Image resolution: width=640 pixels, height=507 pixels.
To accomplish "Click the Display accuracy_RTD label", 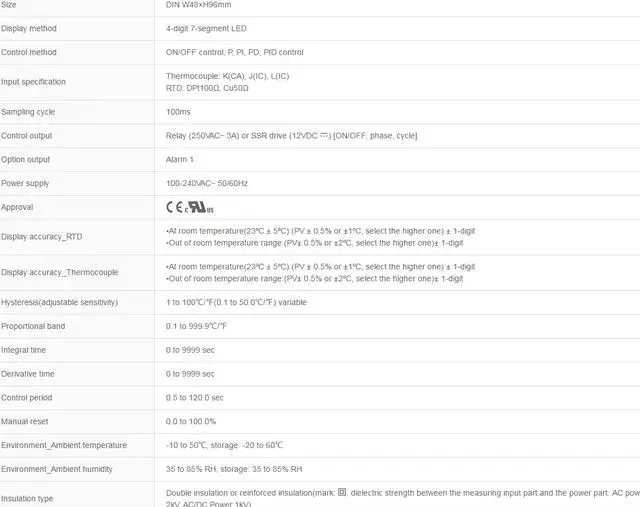I will click(42, 237).
